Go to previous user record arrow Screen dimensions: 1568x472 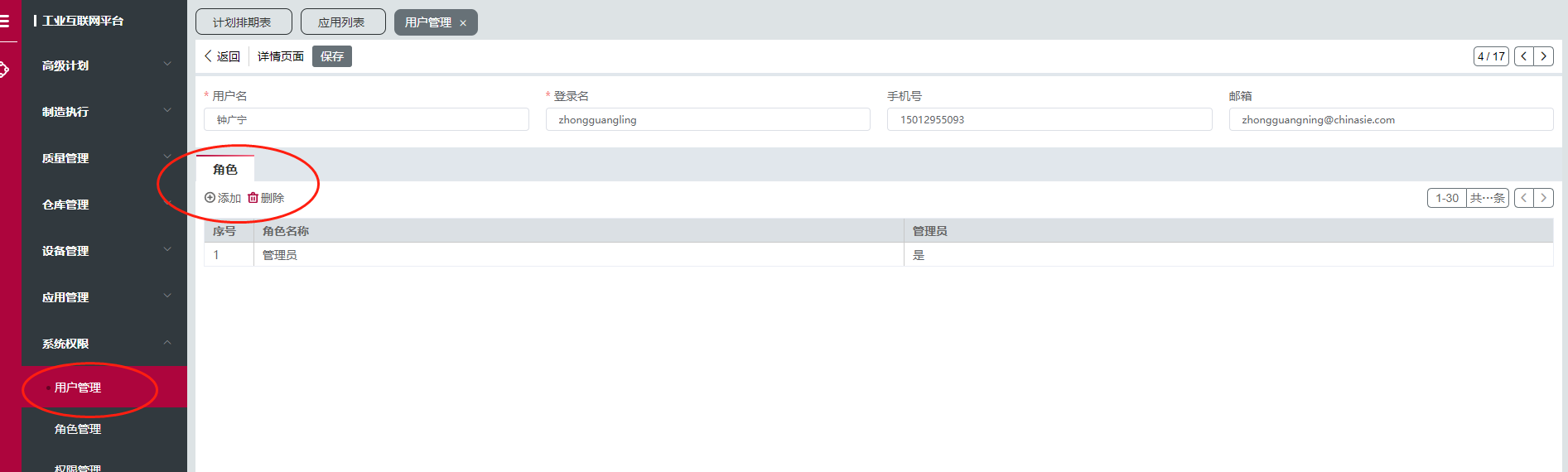pos(1524,56)
